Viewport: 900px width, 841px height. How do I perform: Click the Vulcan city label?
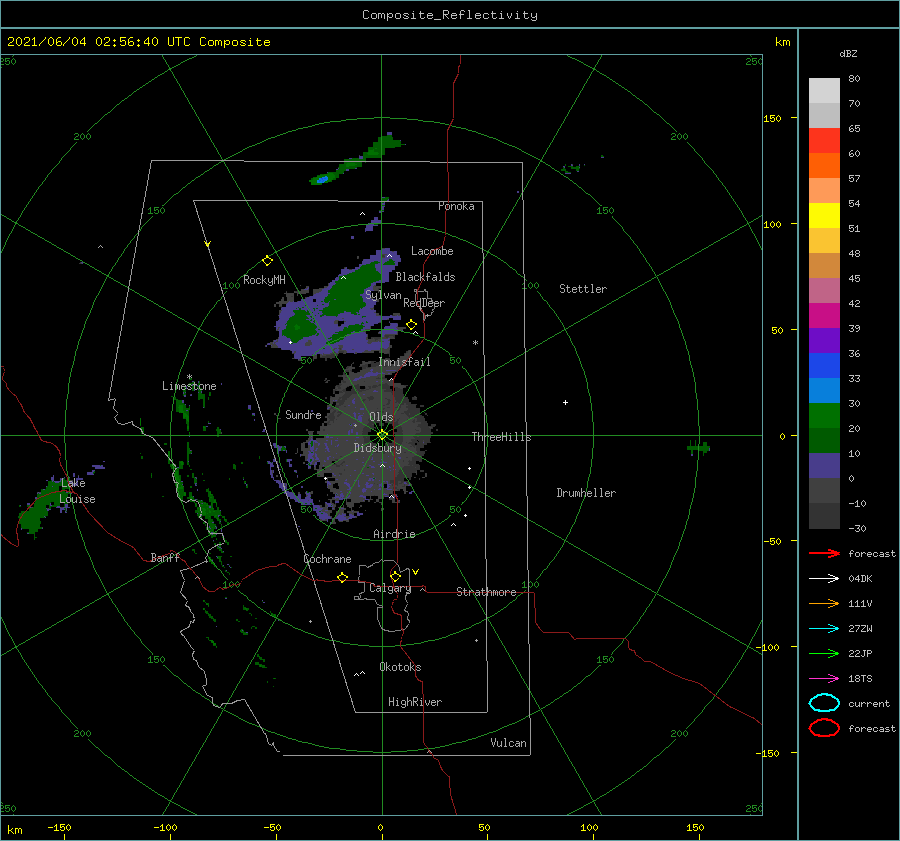pyautogui.click(x=509, y=743)
